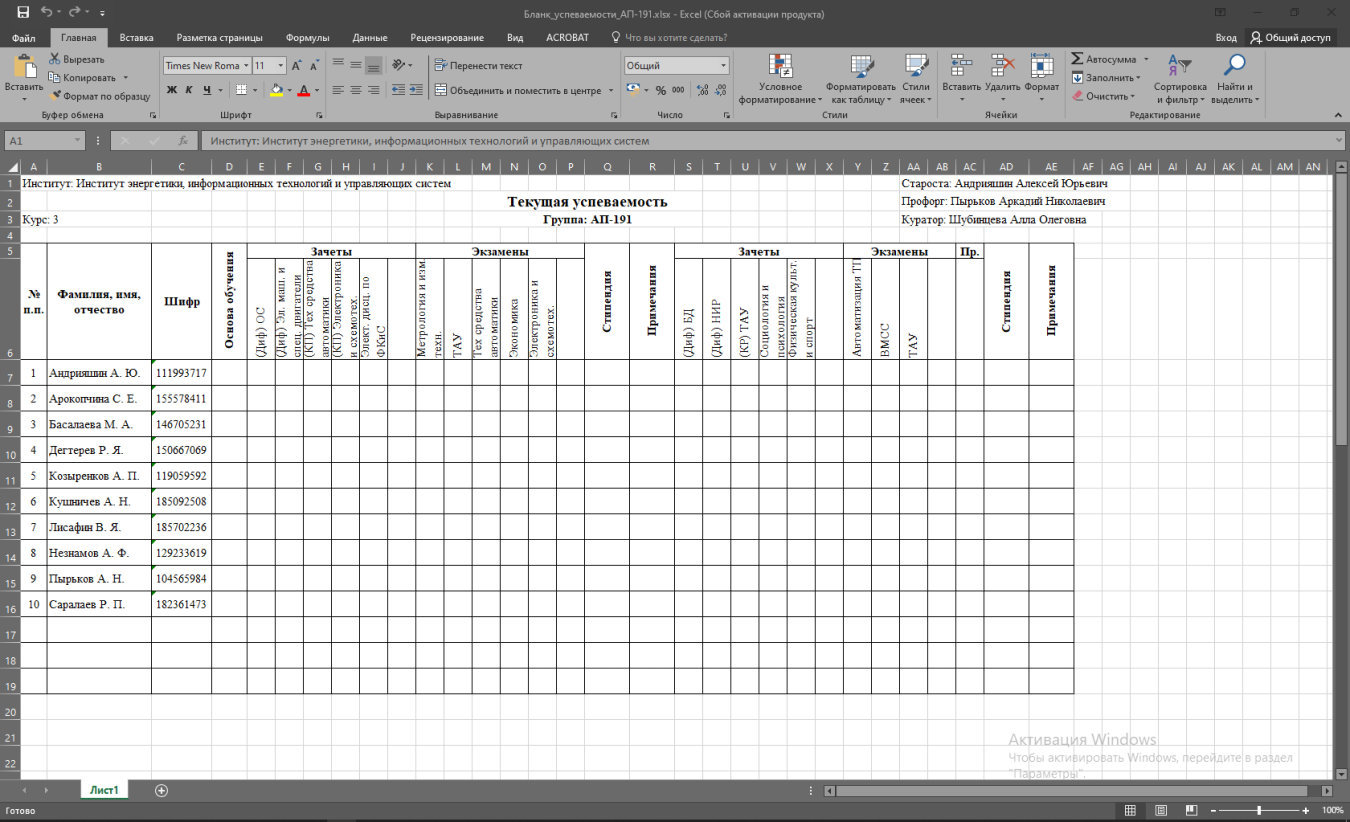Open Conditional Formatting (Условное форматирование)
This screenshot has width=1350, height=822.
coord(780,79)
